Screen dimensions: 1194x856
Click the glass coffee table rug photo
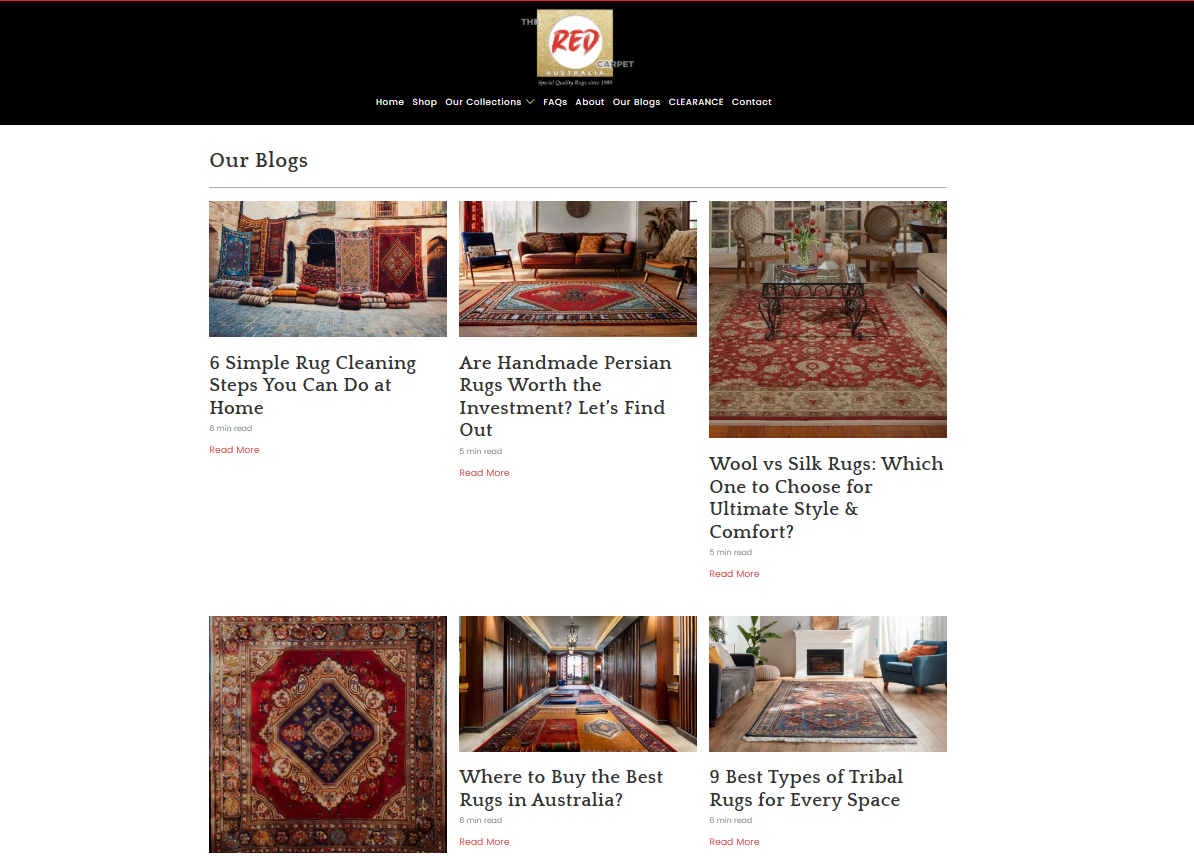[x=828, y=319]
